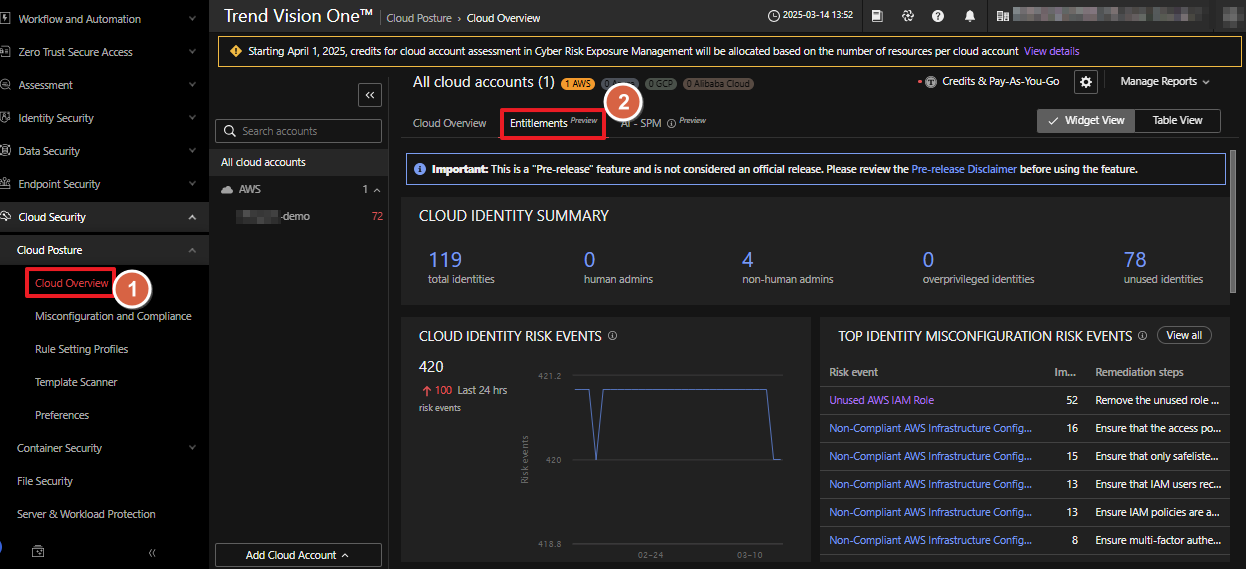Open the documentation book icon in header
1246x569 pixels.
pos(877,17)
